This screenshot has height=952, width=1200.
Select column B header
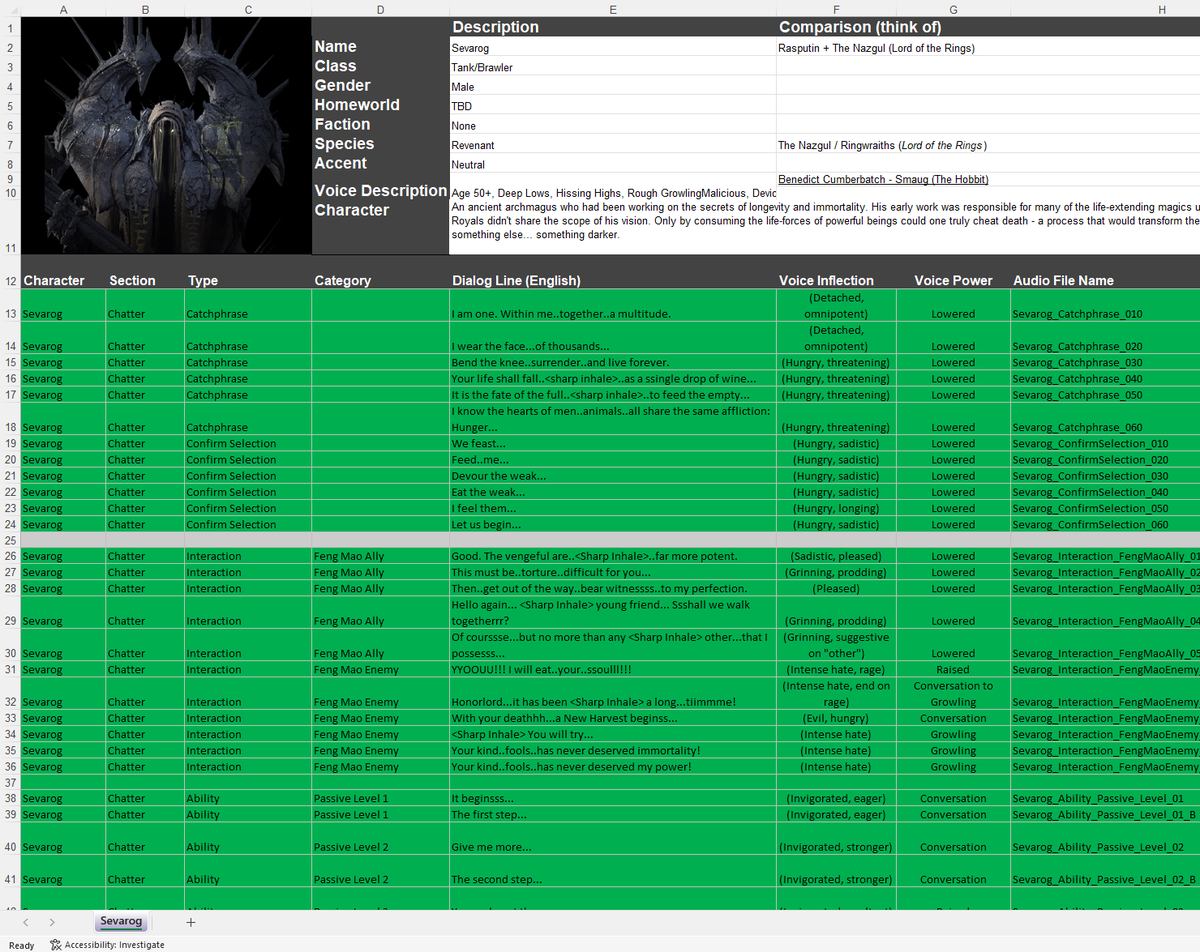(145, 8)
